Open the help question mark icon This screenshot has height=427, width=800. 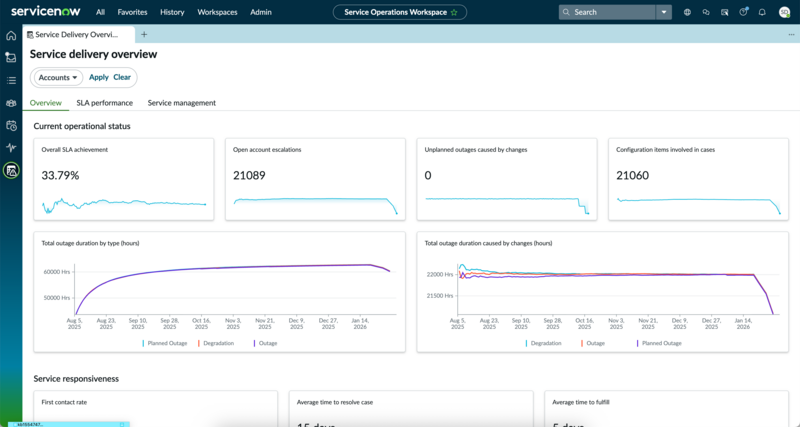coord(743,12)
